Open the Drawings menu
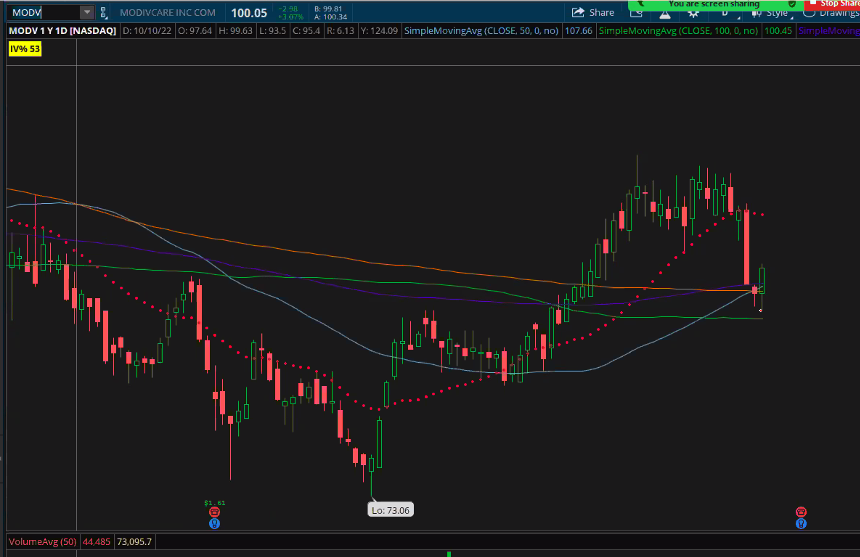 tap(831, 14)
